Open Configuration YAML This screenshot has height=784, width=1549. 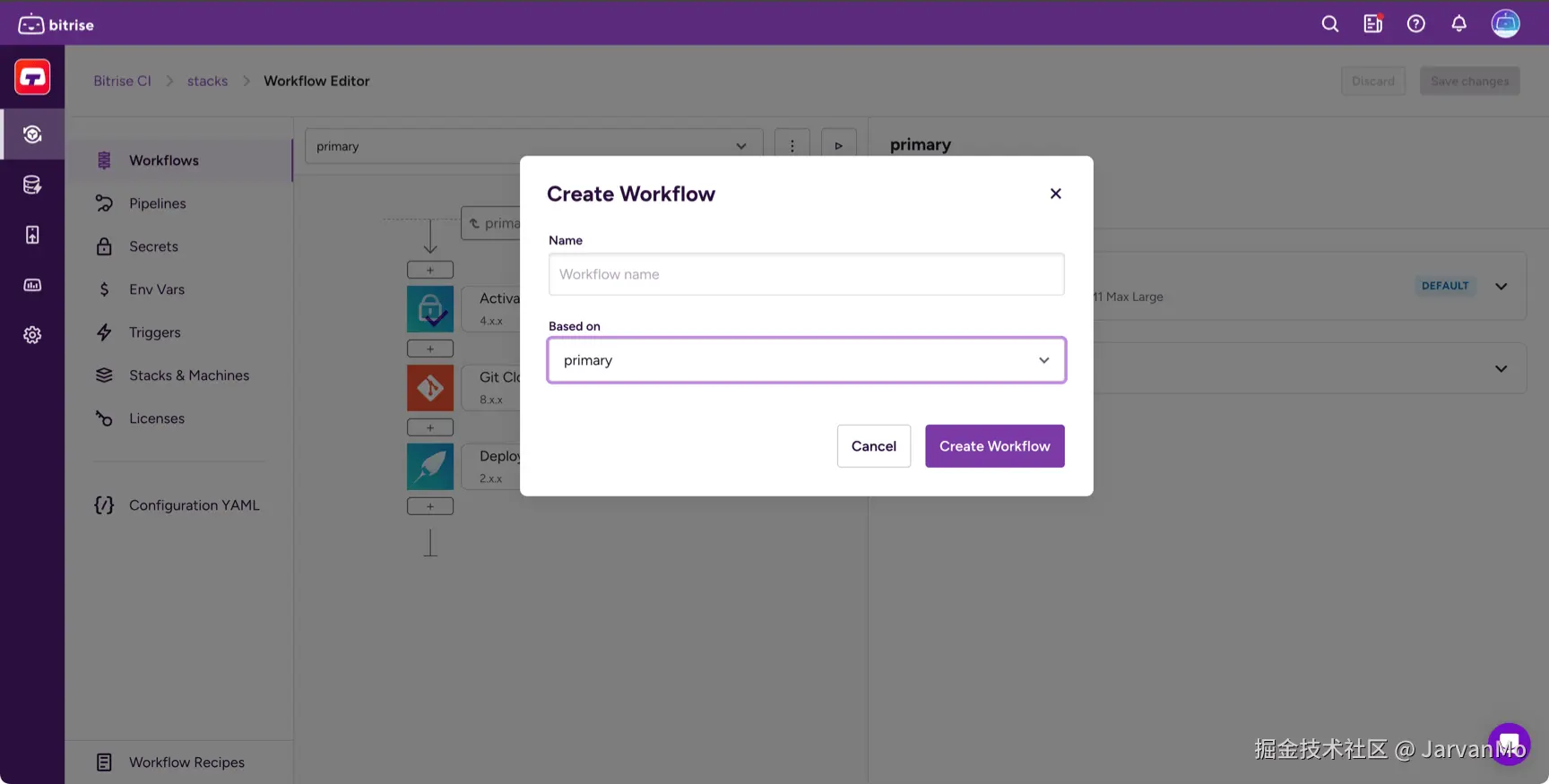click(x=179, y=505)
